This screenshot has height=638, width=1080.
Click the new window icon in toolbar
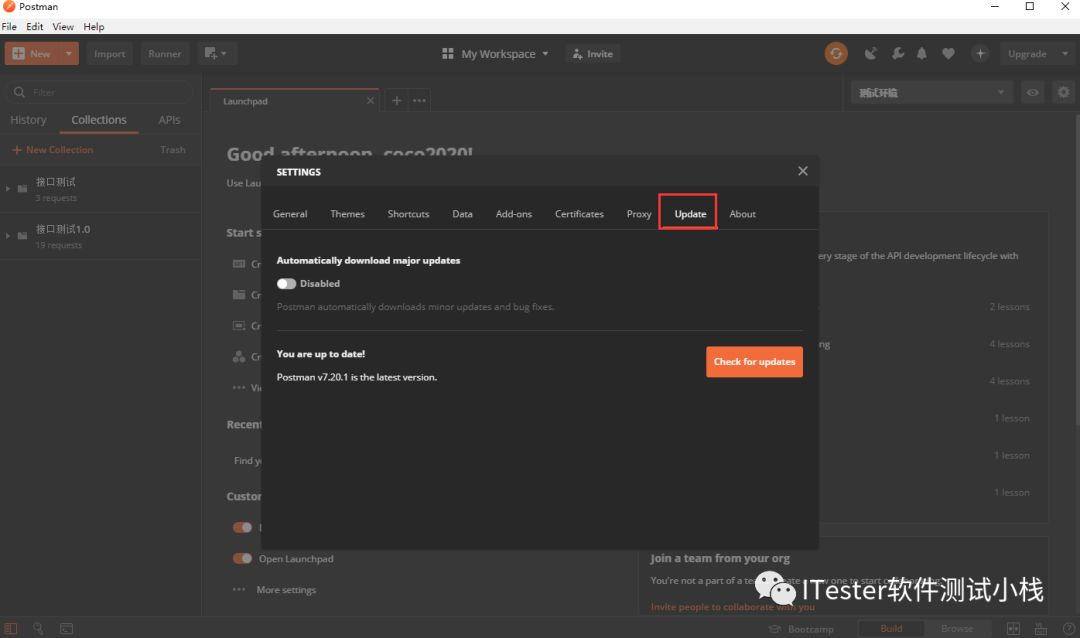211,53
